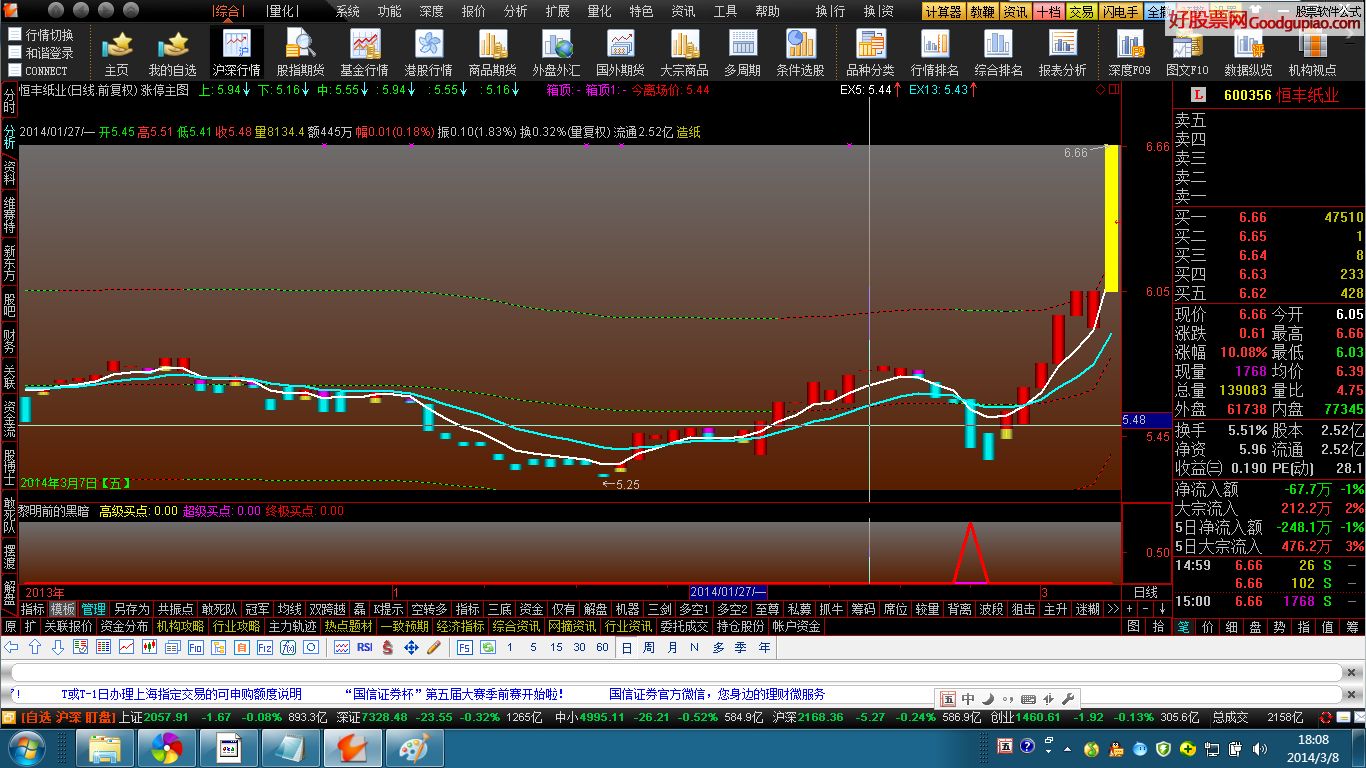This screenshot has height=768, width=1366.
Task: Click the left arrow back icon in bottom toolbar
Action: (x=11, y=648)
